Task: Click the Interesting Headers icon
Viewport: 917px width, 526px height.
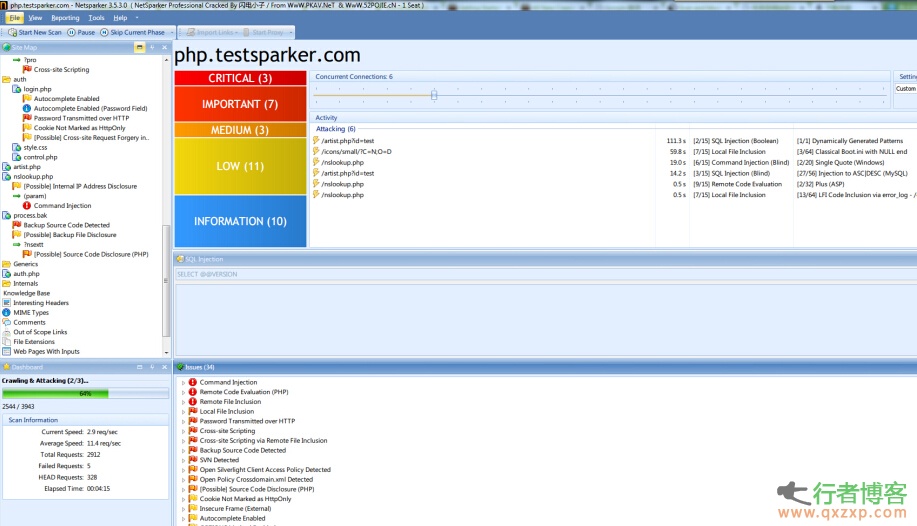Action: pyautogui.click(x=6, y=302)
